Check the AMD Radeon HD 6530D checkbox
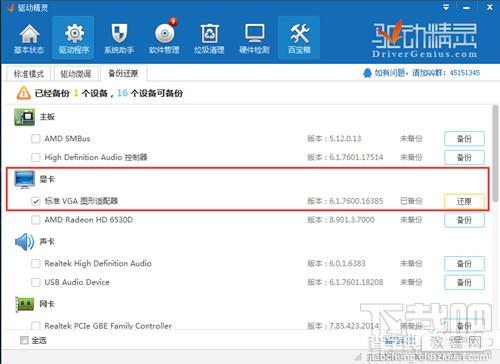 [x=36, y=220]
